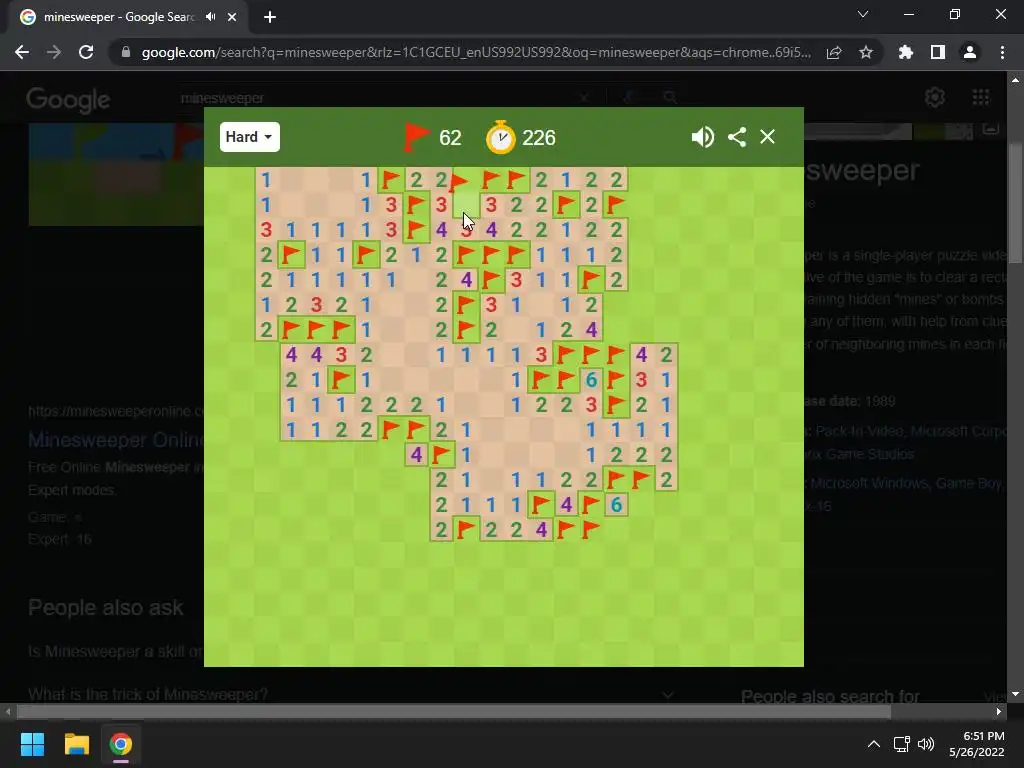Click the stopwatch timer icon

(501, 137)
